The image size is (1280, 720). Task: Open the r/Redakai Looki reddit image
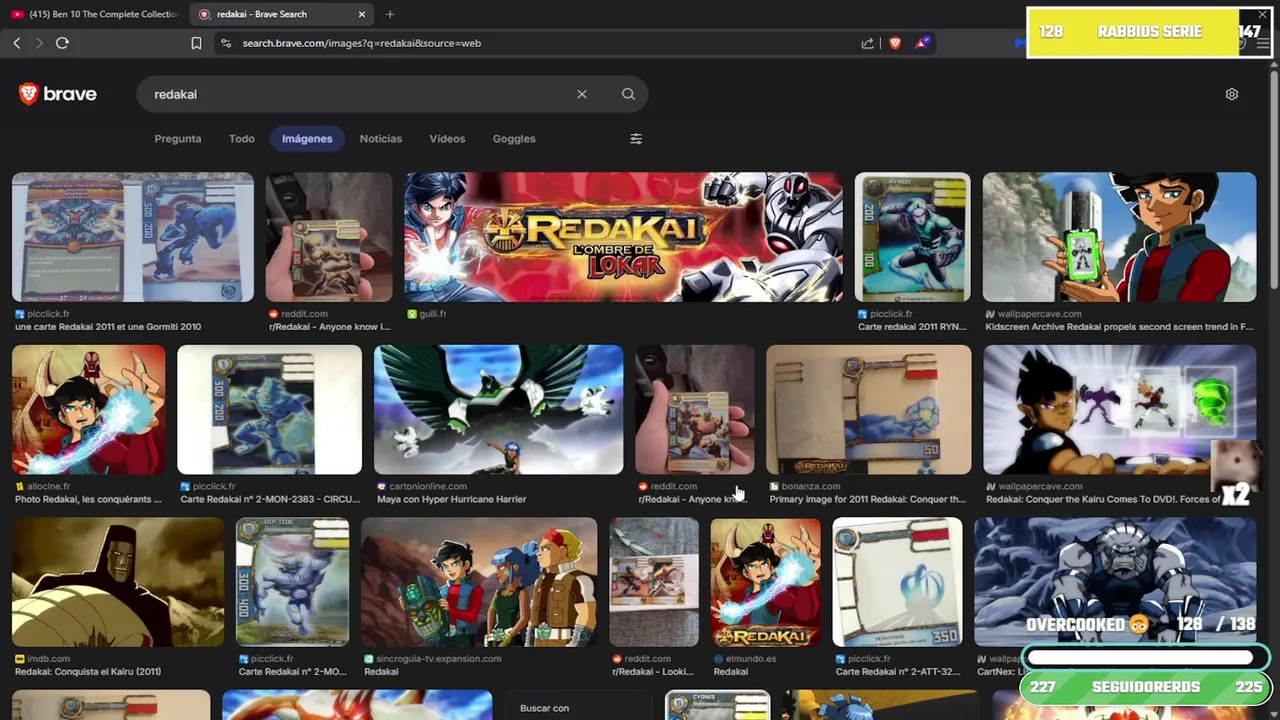pos(654,582)
